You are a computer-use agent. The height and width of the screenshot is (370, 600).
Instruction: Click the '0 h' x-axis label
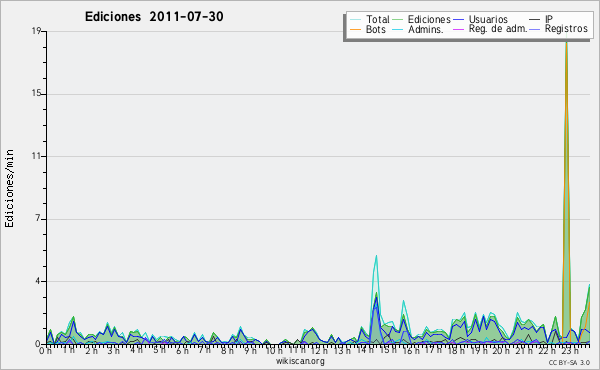click(46, 350)
